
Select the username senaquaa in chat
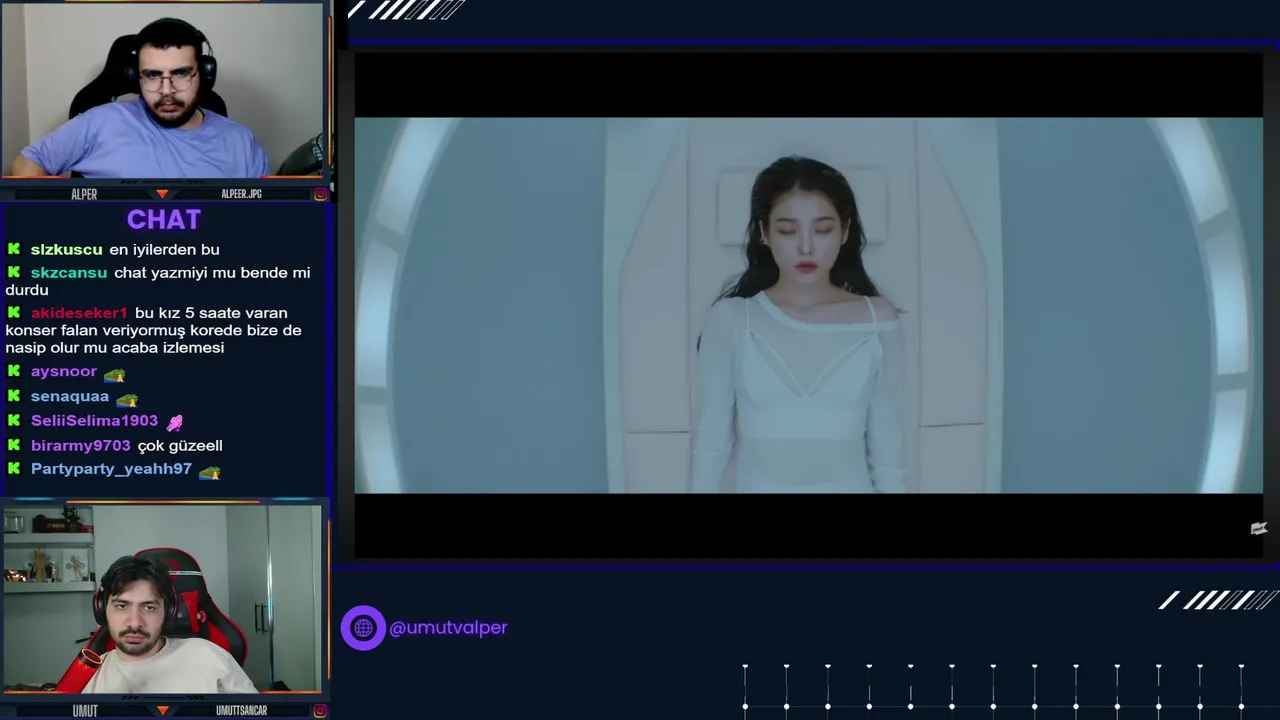(70, 397)
